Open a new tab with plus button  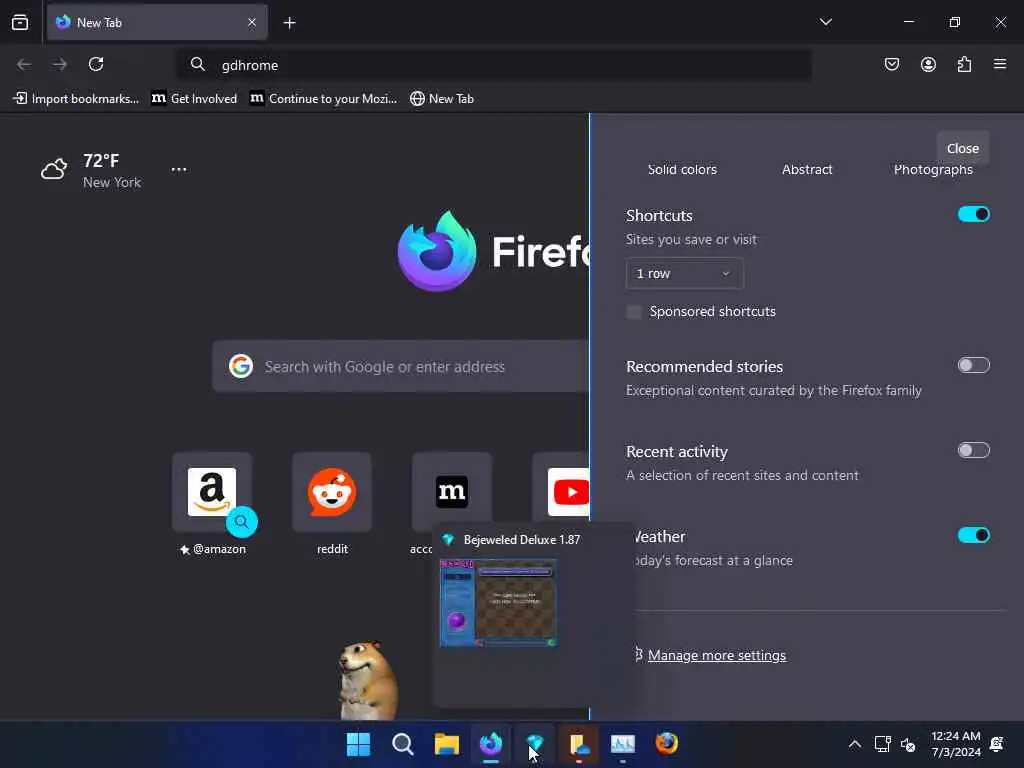tap(289, 23)
